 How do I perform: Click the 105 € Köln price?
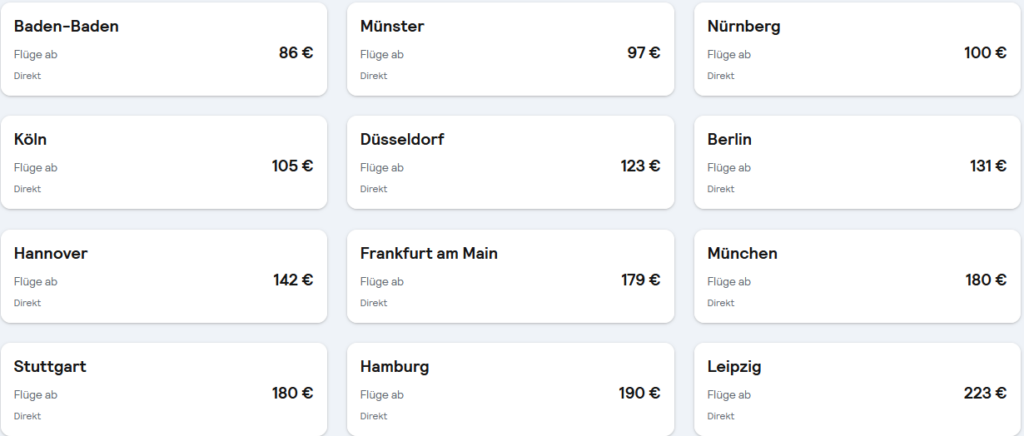[x=293, y=166]
